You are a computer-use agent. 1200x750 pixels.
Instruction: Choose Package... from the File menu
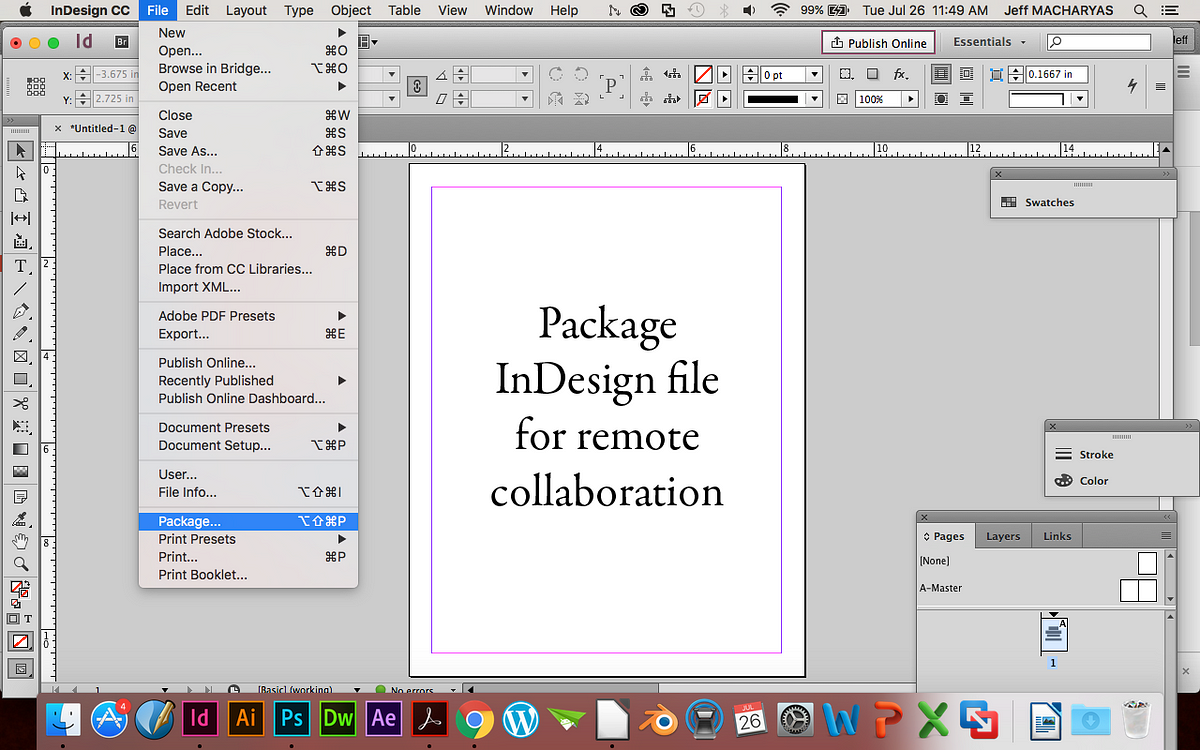(x=248, y=521)
